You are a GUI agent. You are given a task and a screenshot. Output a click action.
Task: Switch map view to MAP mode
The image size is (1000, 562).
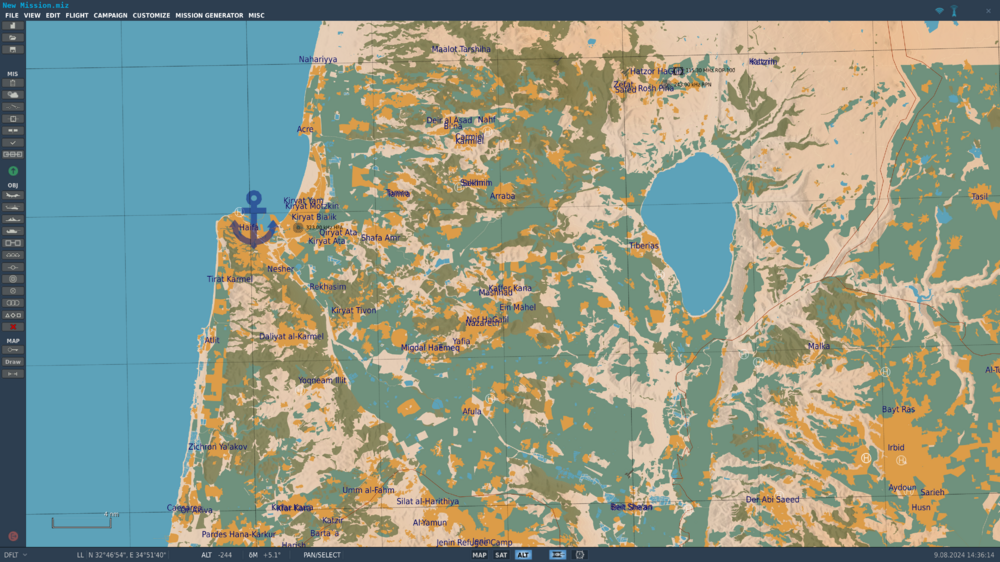pyautogui.click(x=480, y=555)
